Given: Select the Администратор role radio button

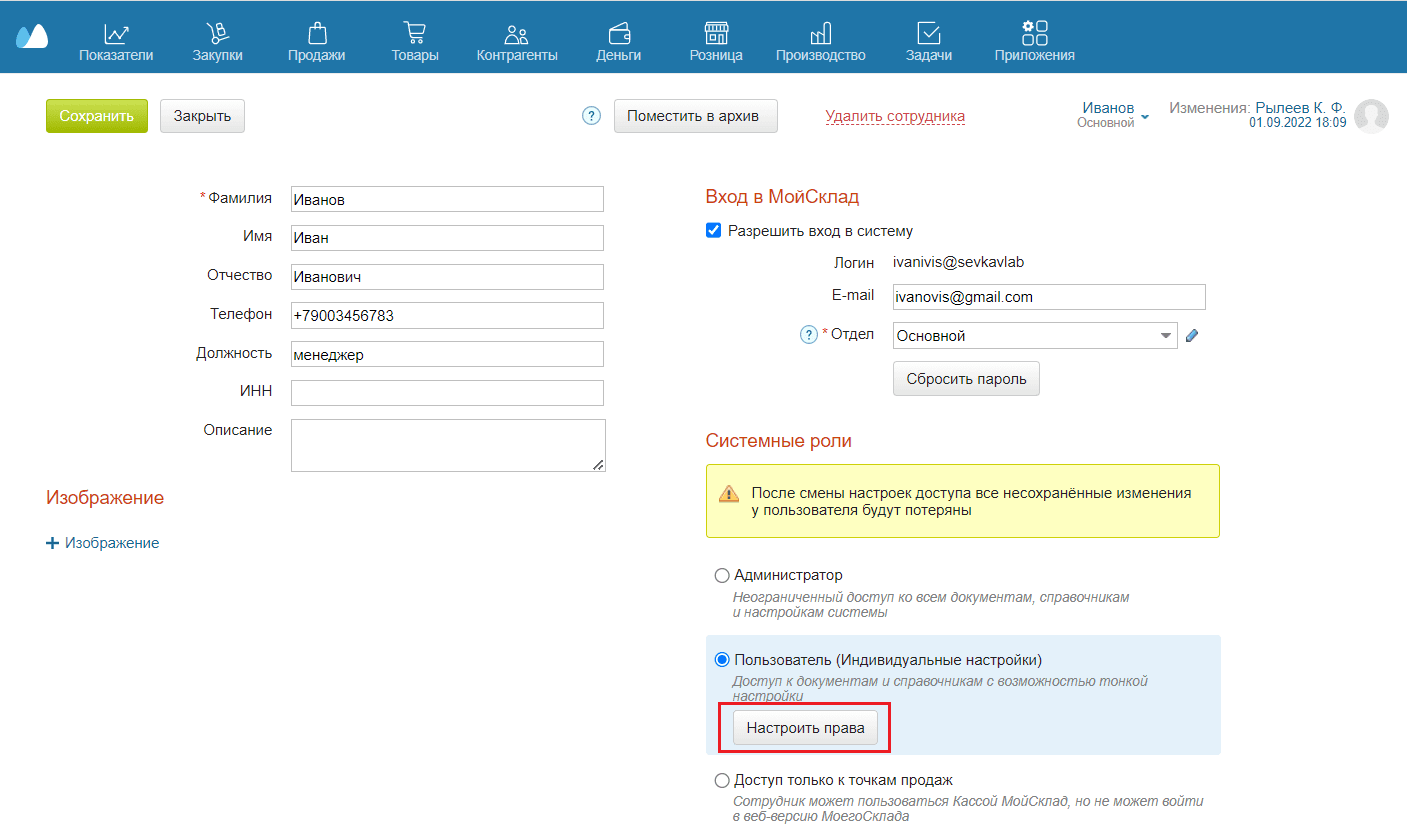Looking at the screenshot, I should tap(722, 576).
